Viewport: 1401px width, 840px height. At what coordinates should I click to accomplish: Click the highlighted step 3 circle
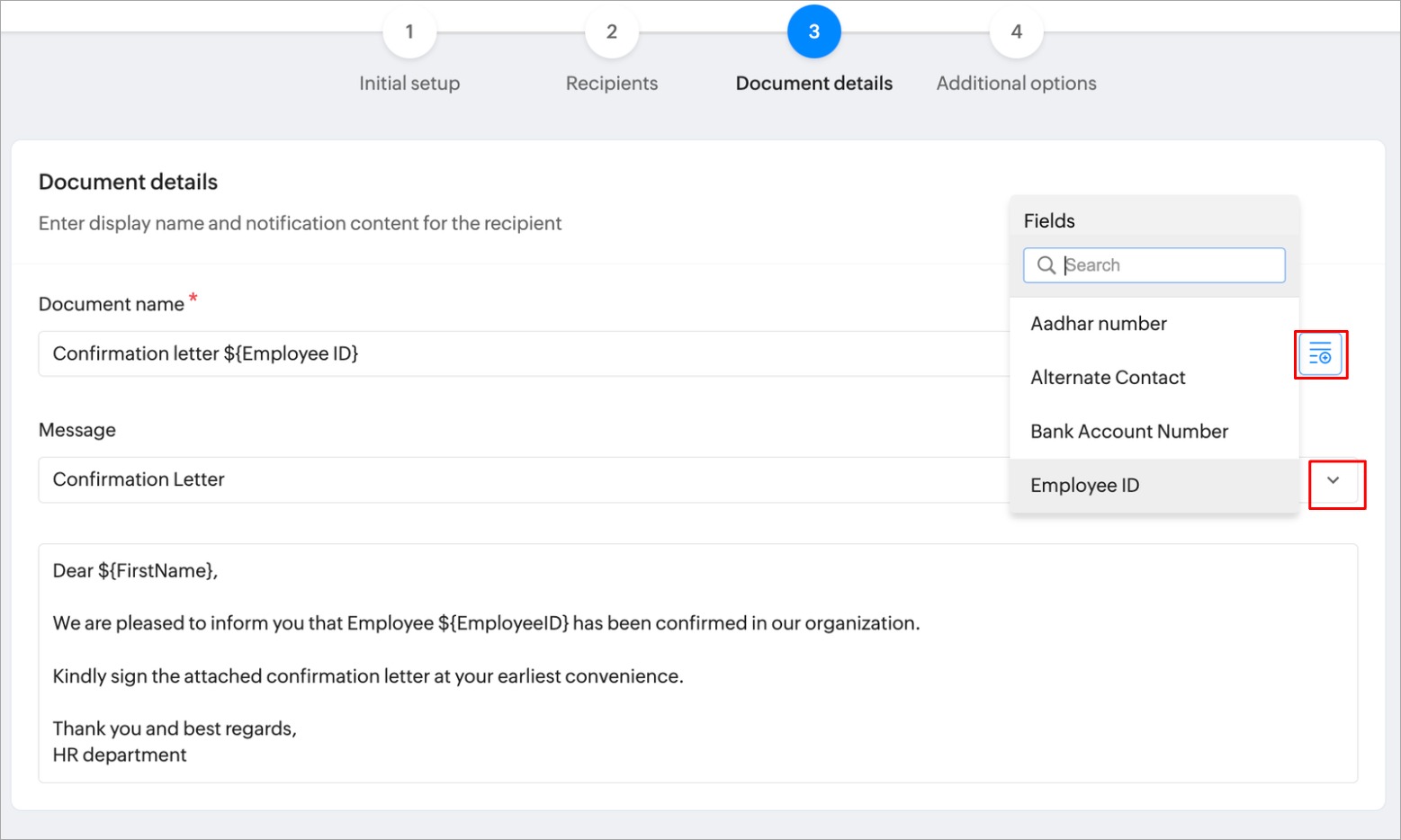coord(813,32)
